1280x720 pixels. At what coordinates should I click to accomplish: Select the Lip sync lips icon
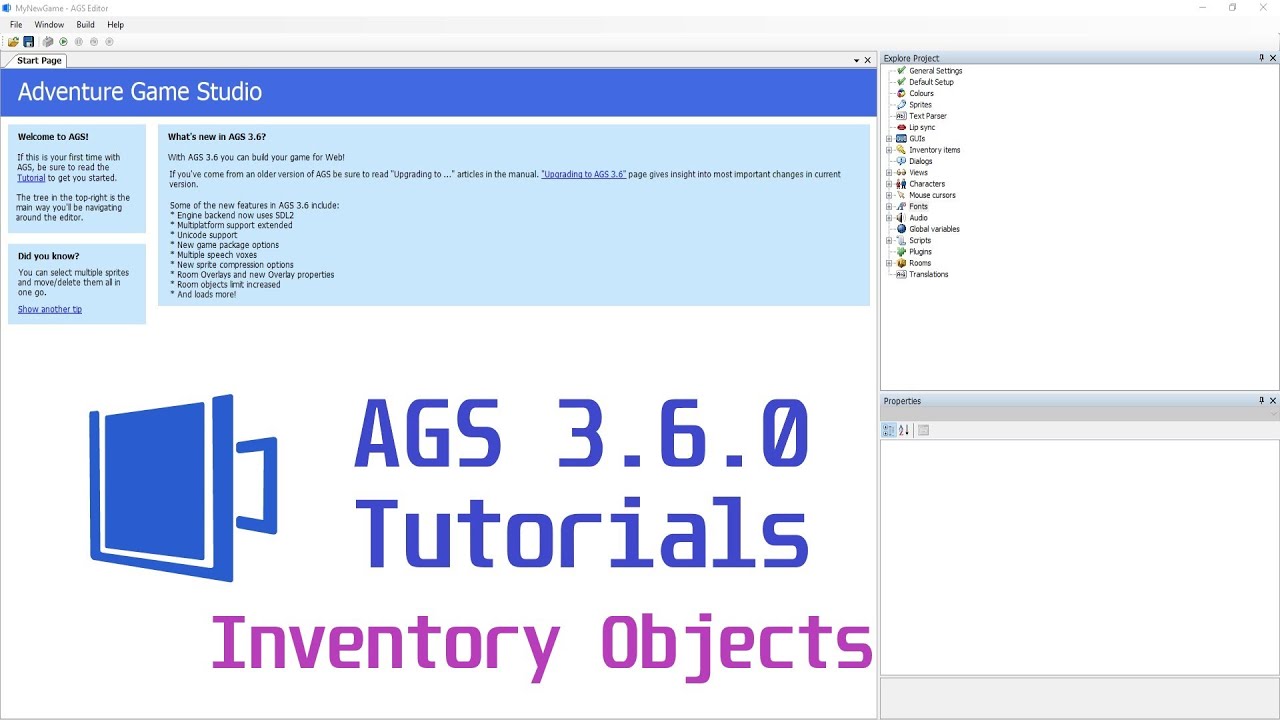click(901, 127)
